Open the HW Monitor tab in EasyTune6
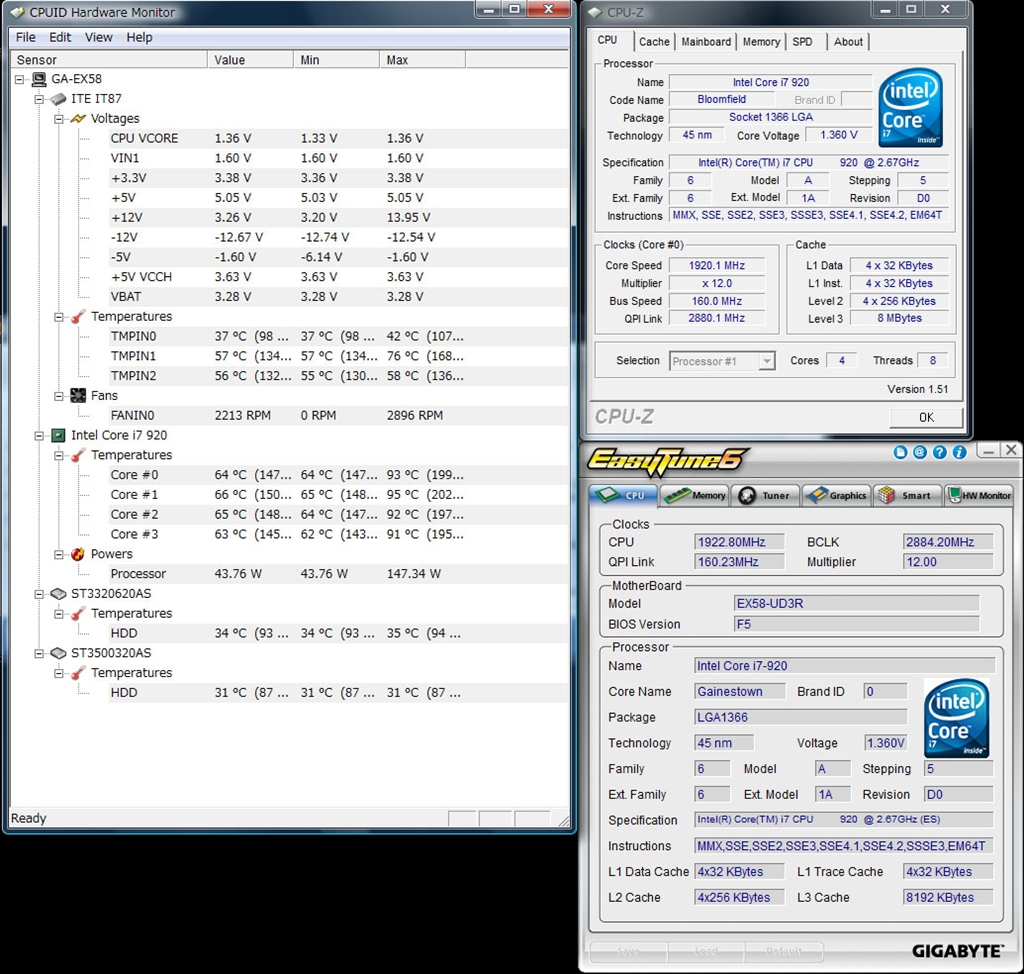Viewport: 1024px width, 974px height. coord(980,495)
